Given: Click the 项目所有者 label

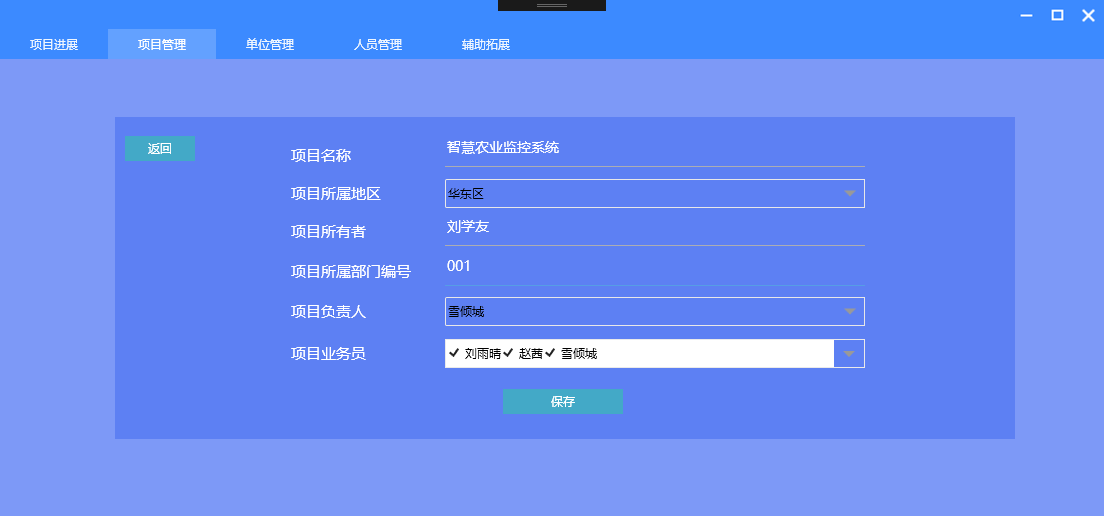Looking at the screenshot, I should tap(328, 232).
